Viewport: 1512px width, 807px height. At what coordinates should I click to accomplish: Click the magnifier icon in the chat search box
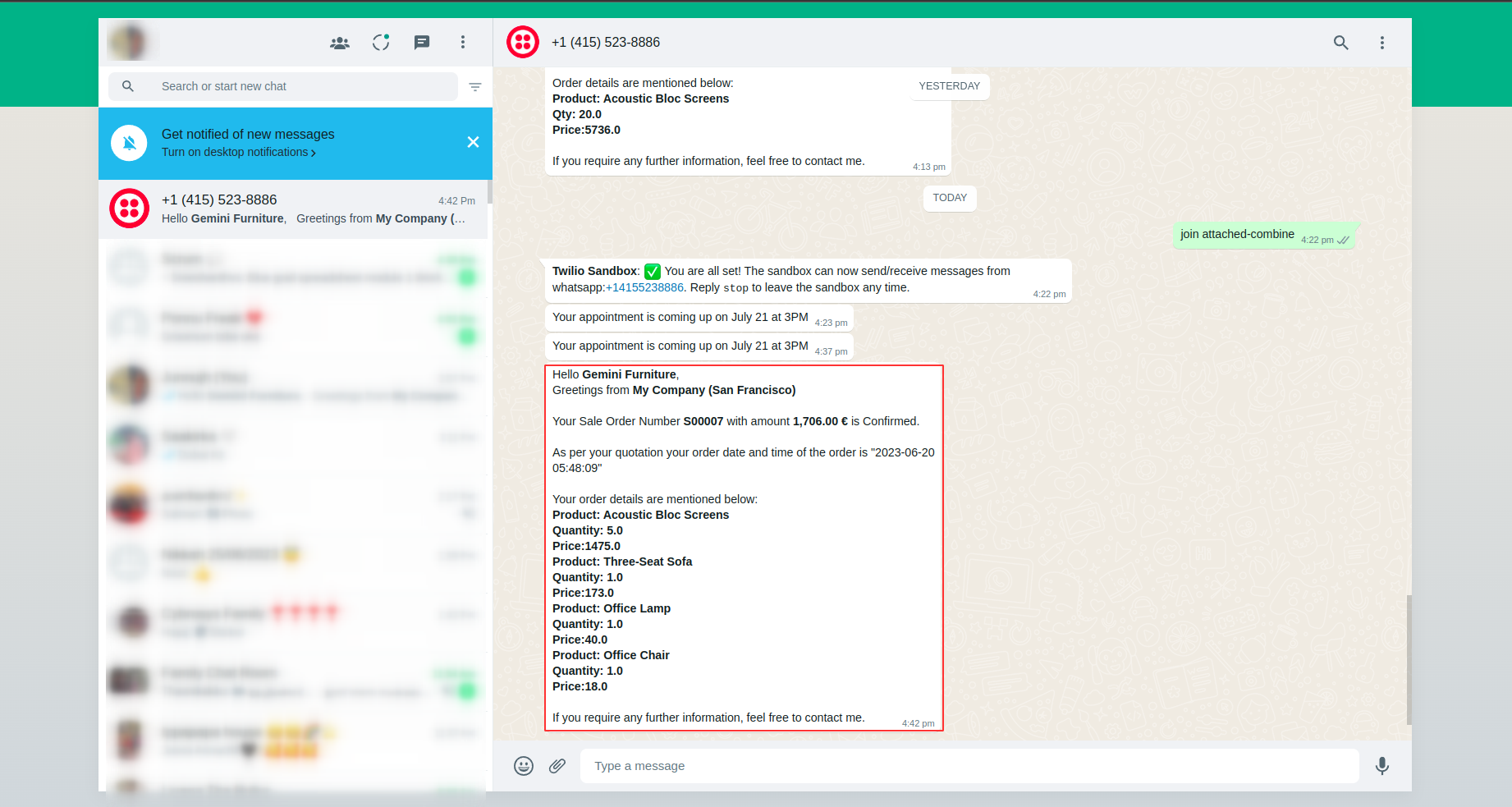pos(128,86)
